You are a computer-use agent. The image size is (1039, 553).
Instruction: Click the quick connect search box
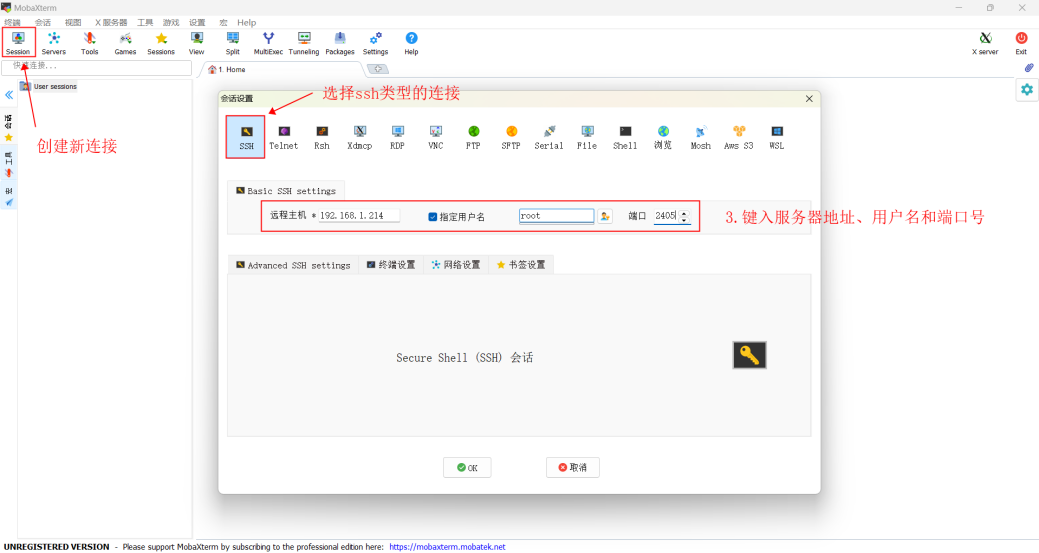[97, 66]
